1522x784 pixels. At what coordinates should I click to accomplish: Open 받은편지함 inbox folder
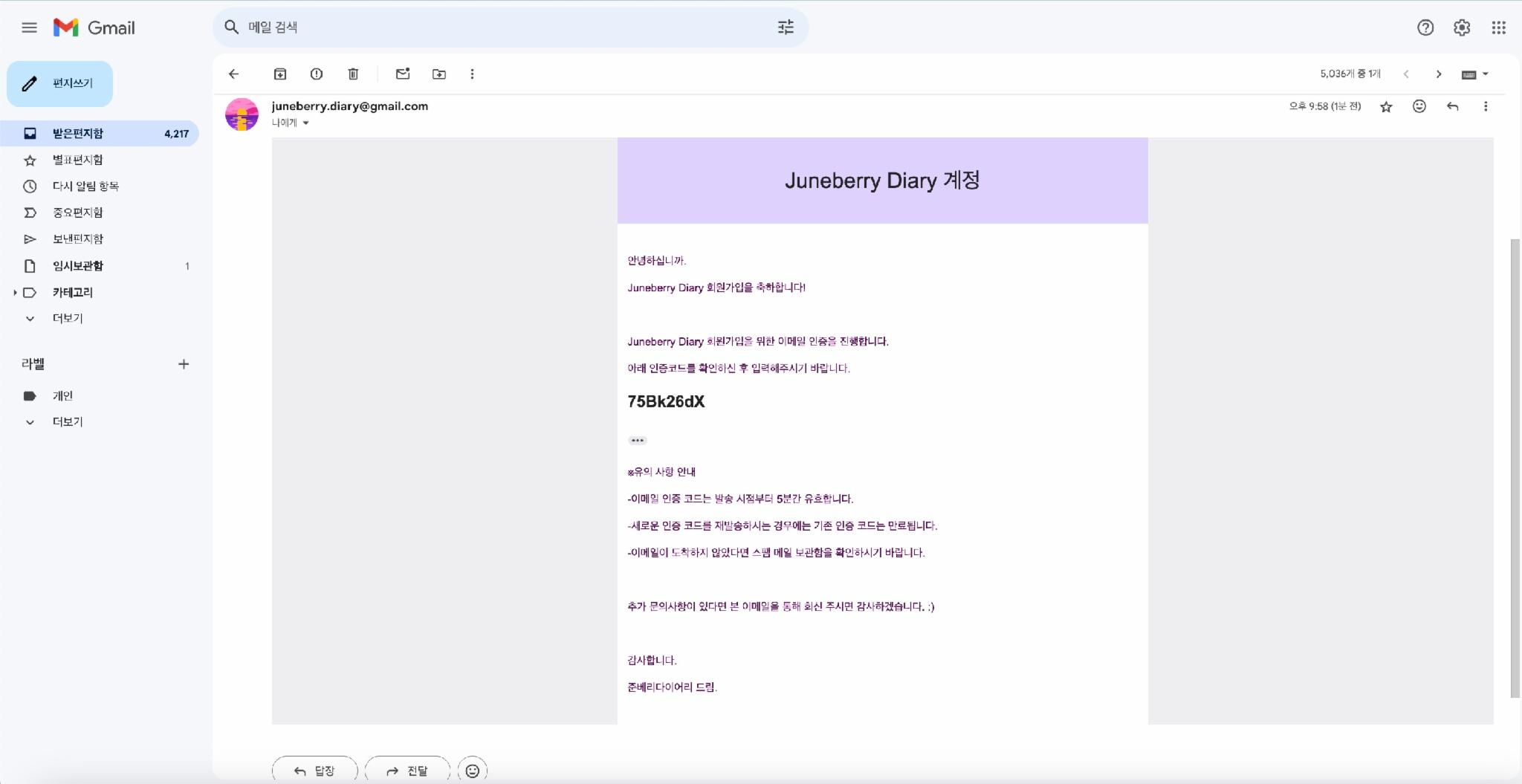(x=100, y=134)
